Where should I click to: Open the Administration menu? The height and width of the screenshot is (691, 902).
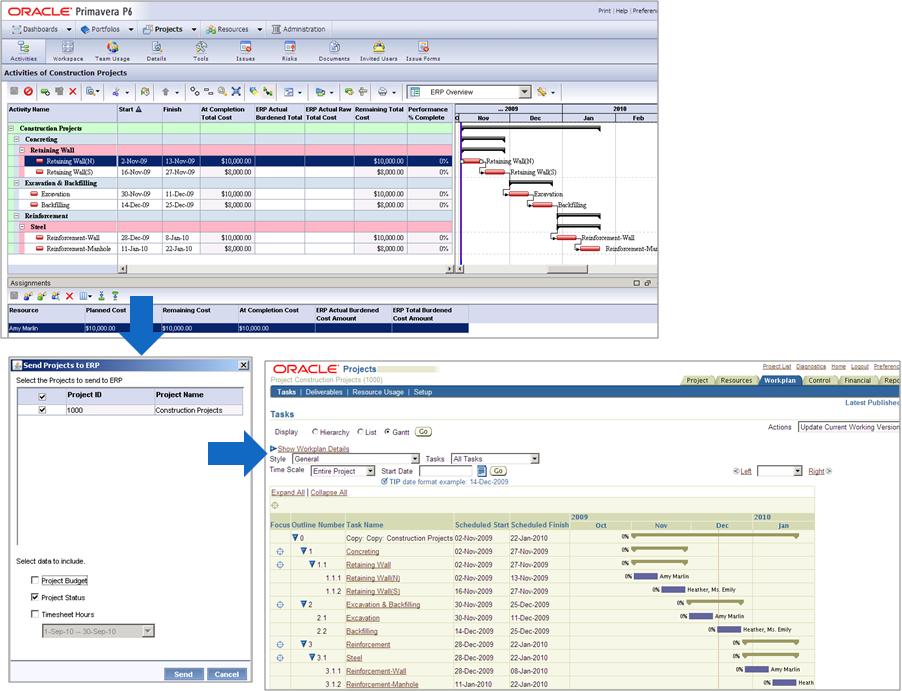[299, 29]
